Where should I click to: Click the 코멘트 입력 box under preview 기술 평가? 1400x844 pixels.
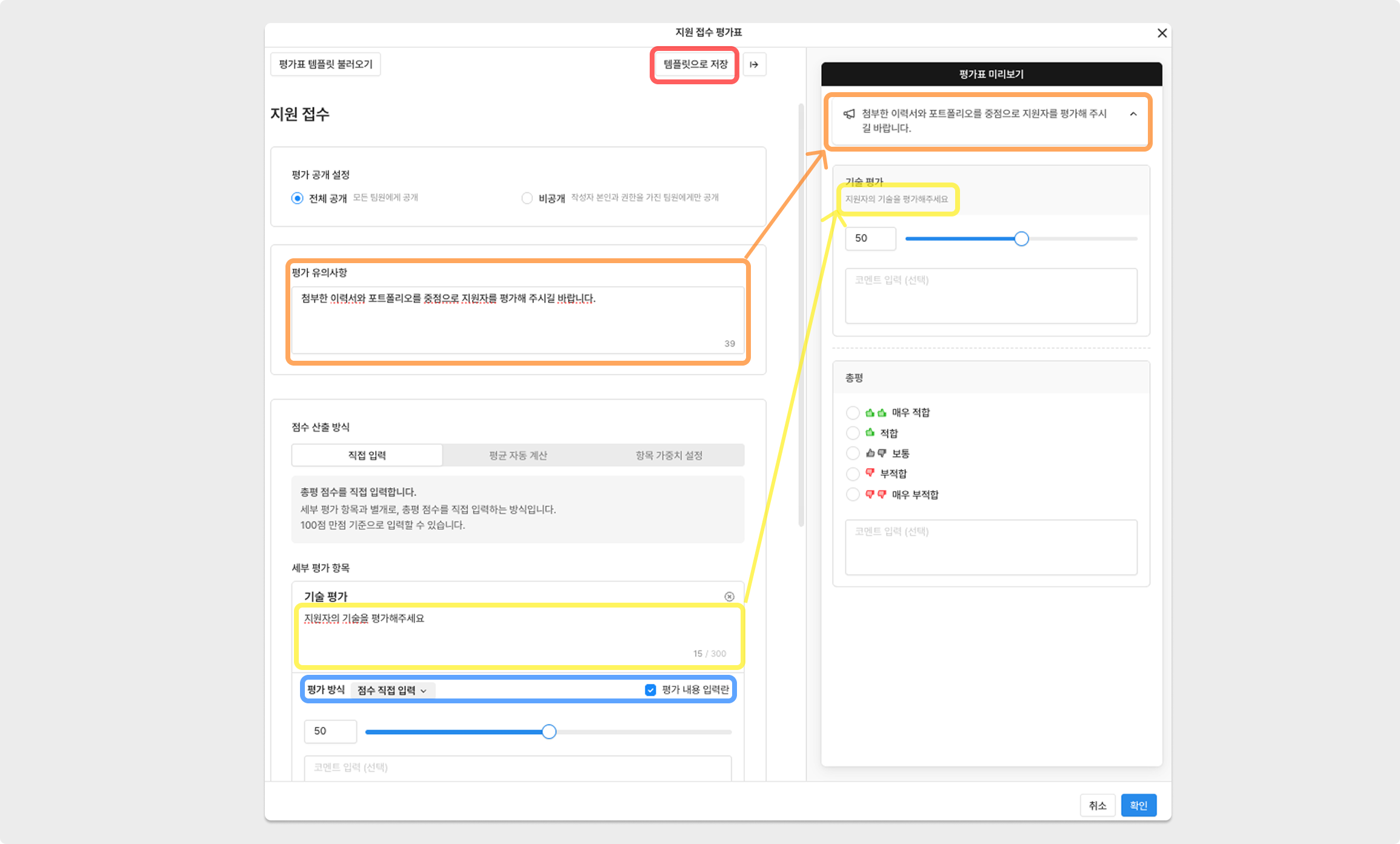click(x=992, y=296)
